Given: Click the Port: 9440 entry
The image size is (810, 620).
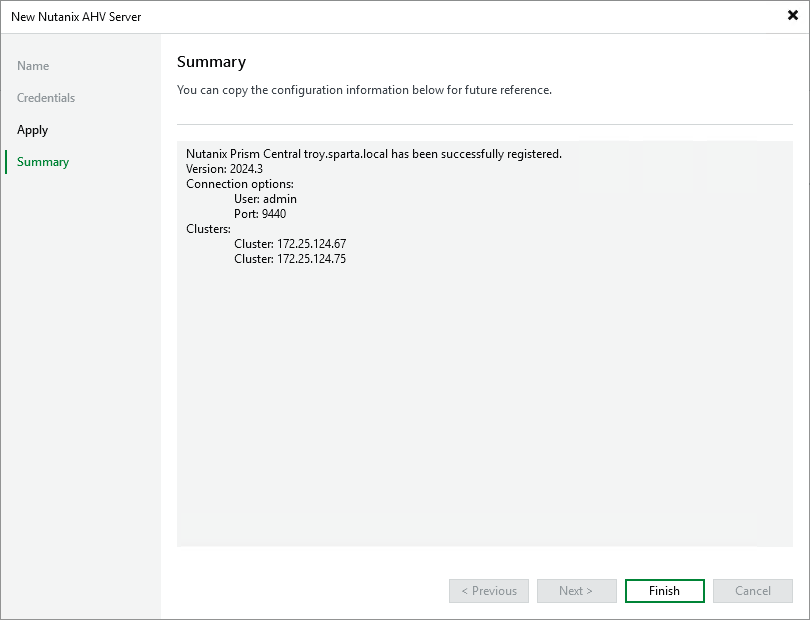Looking at the screenshot, I should [260, 213].
